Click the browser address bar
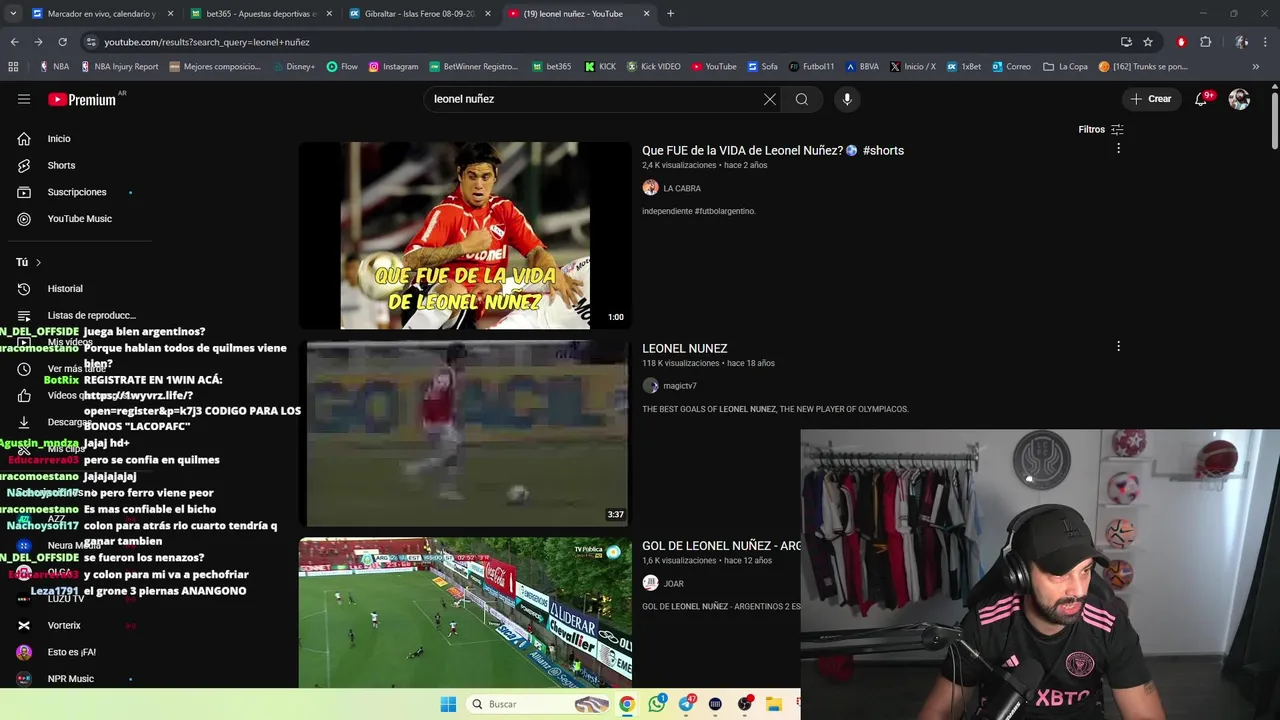The height and width of the screenshot is (720, 1280). pyautogui.click(x=600, y=42)
